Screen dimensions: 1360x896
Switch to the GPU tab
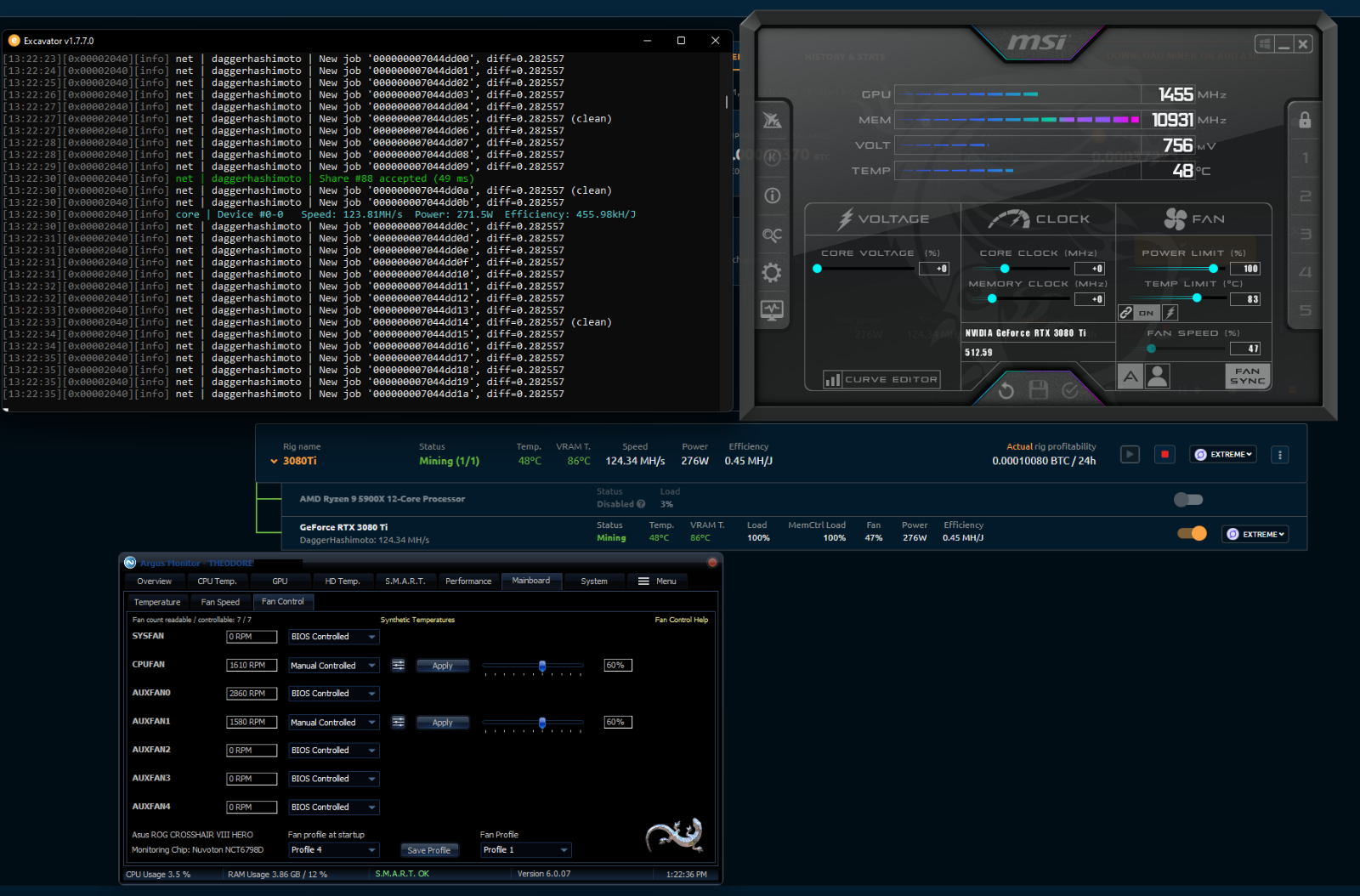coord(280,581)
